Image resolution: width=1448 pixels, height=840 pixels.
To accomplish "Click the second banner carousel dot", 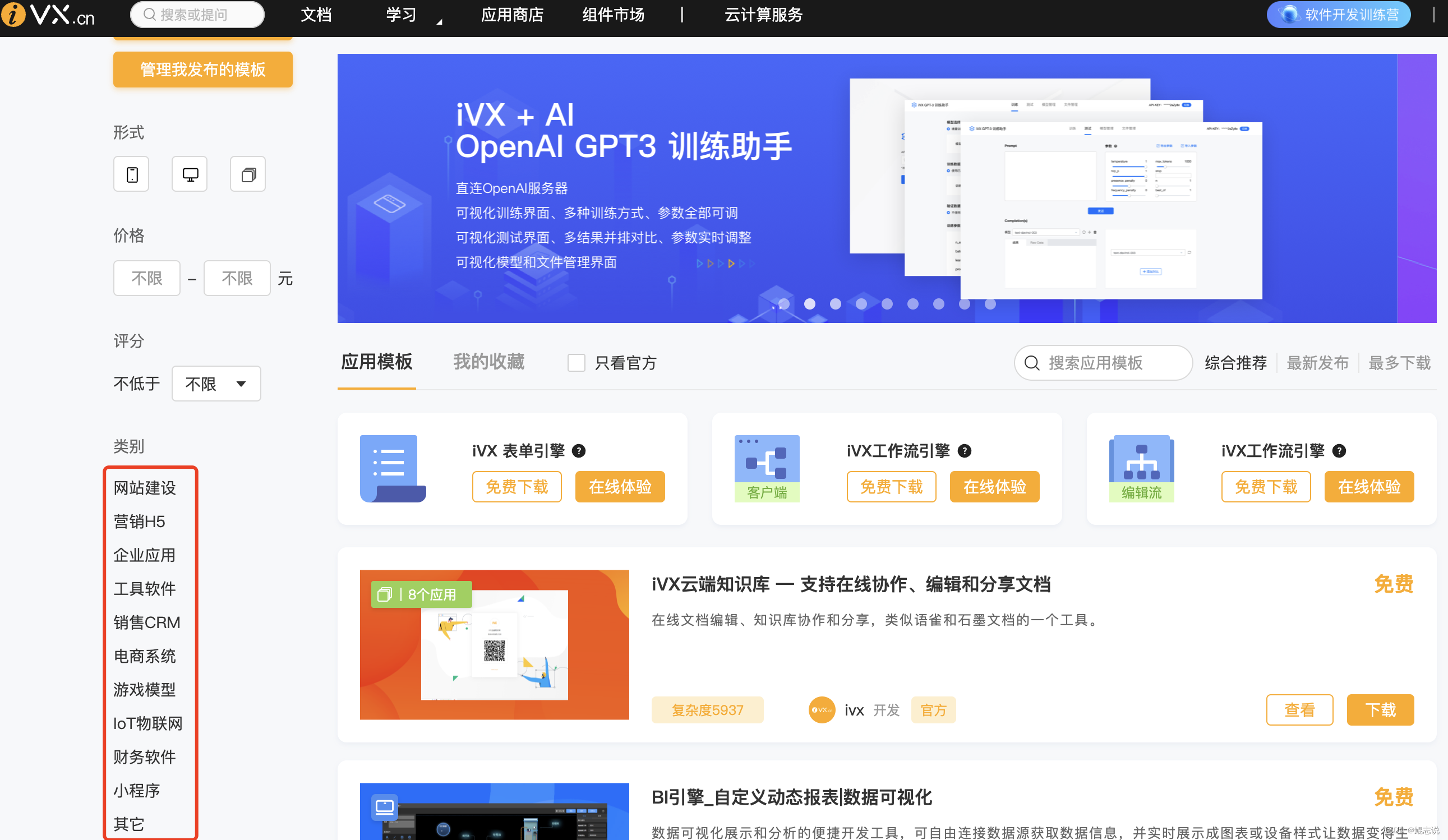I will 810,304.
